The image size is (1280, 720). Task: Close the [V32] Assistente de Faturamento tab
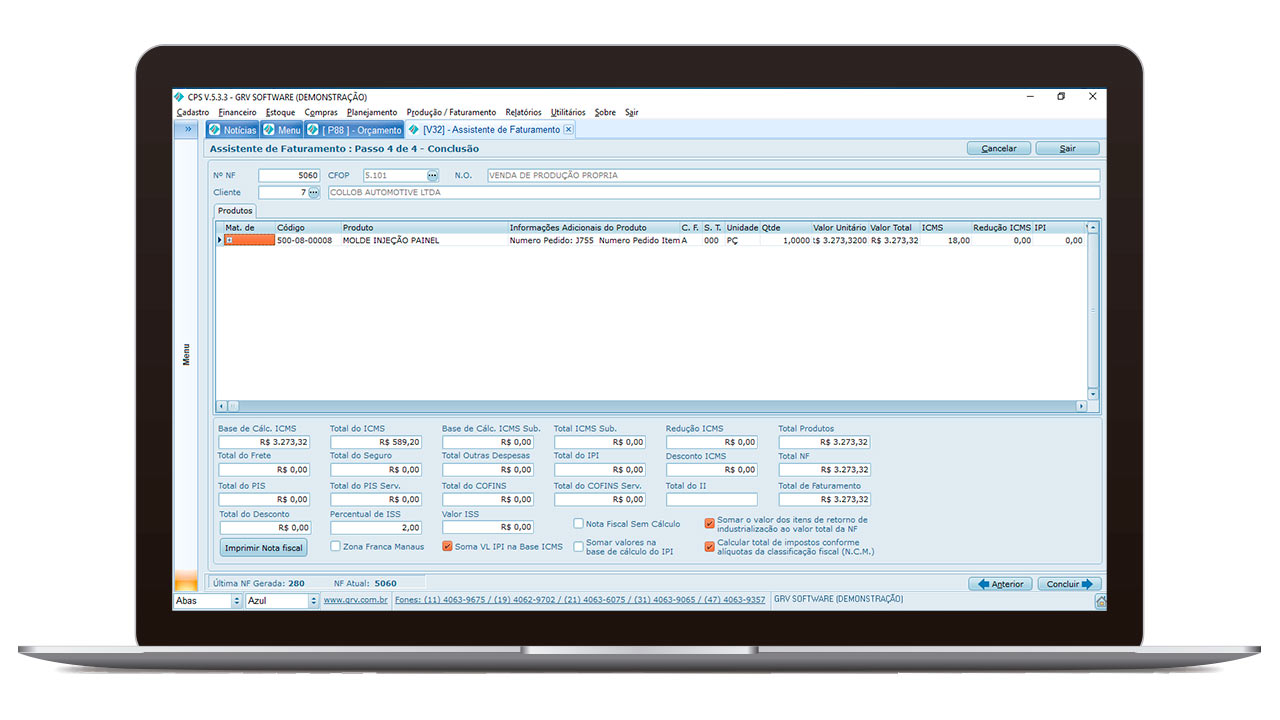coord(568,129)
